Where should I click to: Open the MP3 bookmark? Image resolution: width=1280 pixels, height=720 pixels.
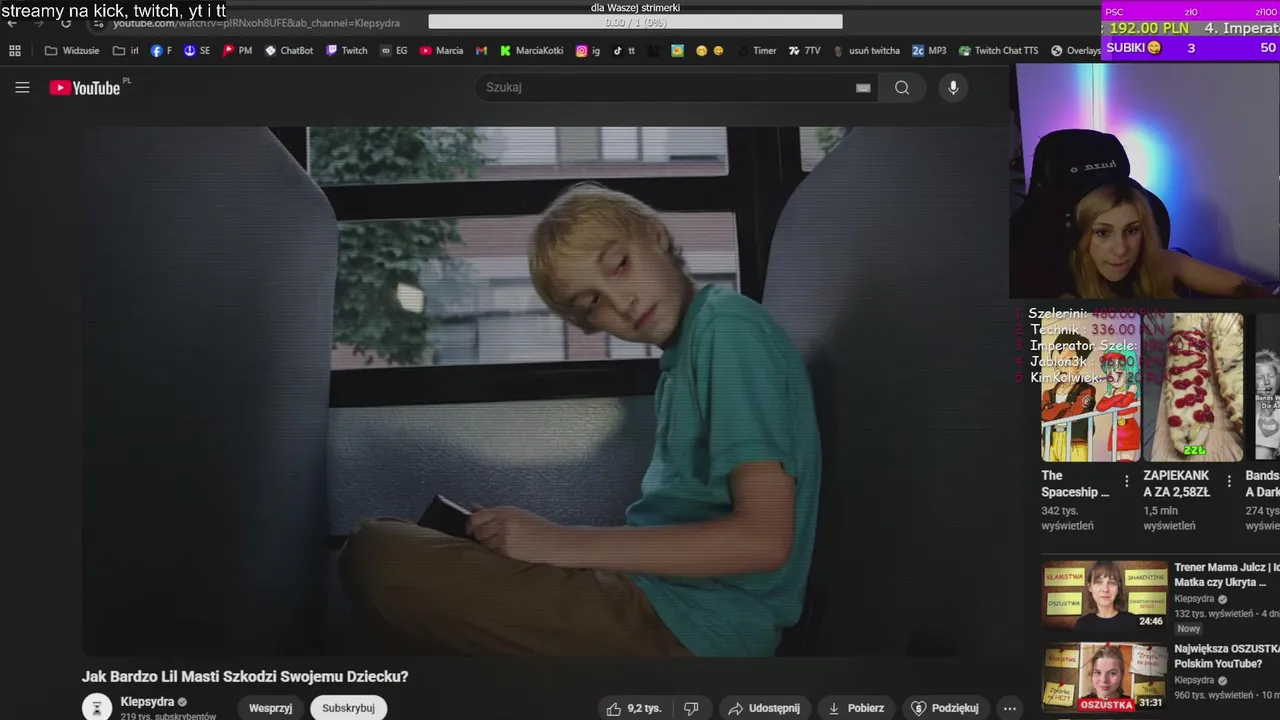tap(929, 51)
